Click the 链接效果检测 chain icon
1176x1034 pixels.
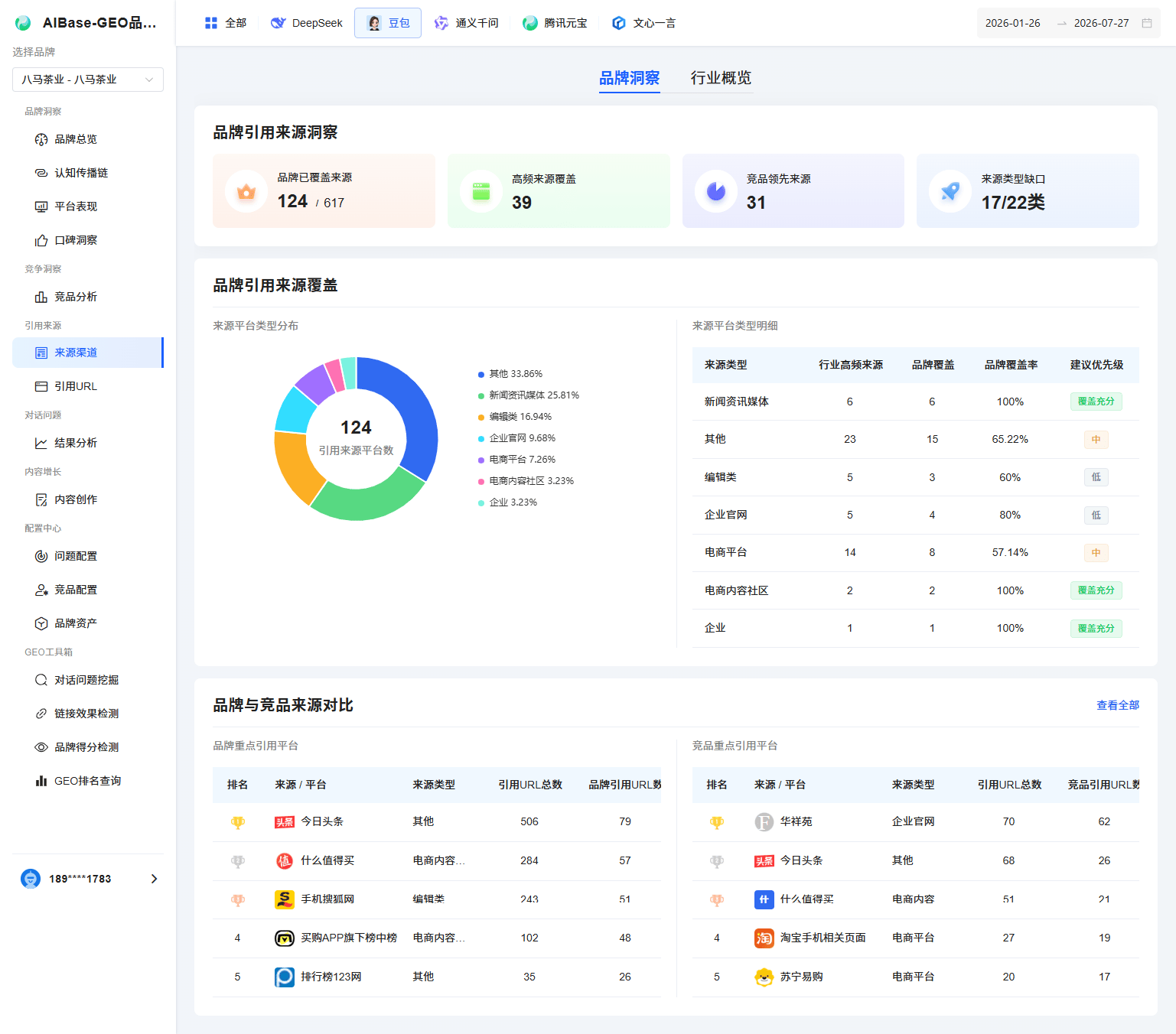point(41,714)
